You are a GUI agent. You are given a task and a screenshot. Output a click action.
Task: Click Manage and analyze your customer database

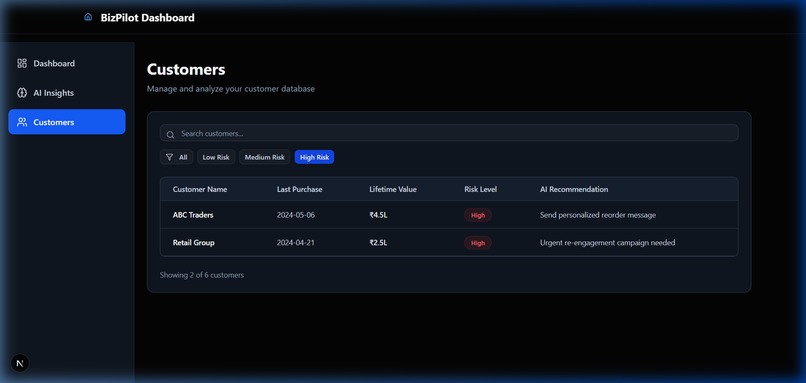231,89
